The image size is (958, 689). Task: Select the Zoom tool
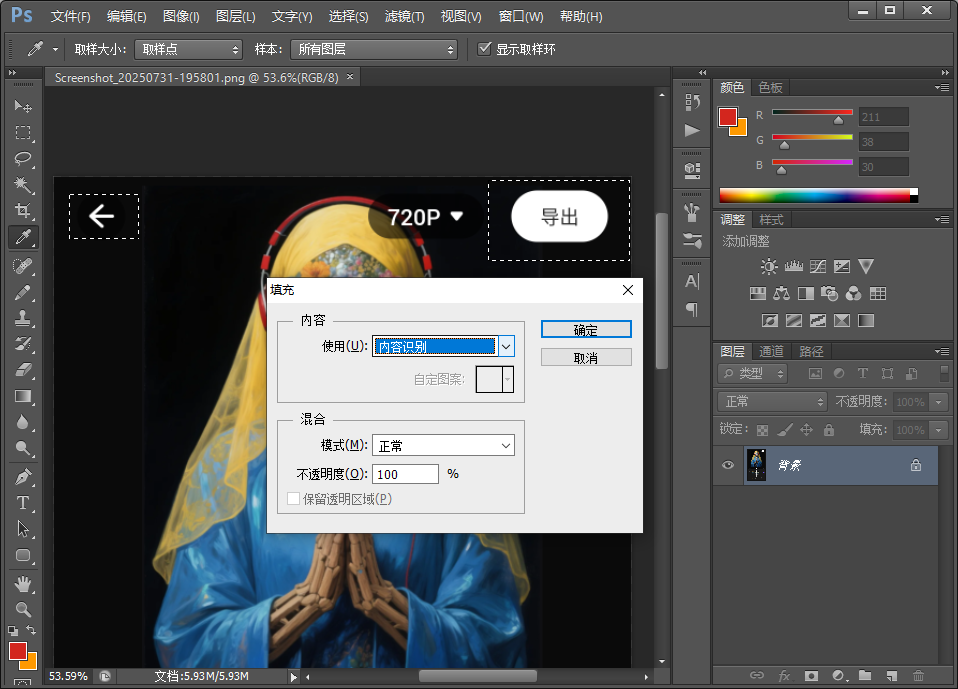tap(23, 609)
